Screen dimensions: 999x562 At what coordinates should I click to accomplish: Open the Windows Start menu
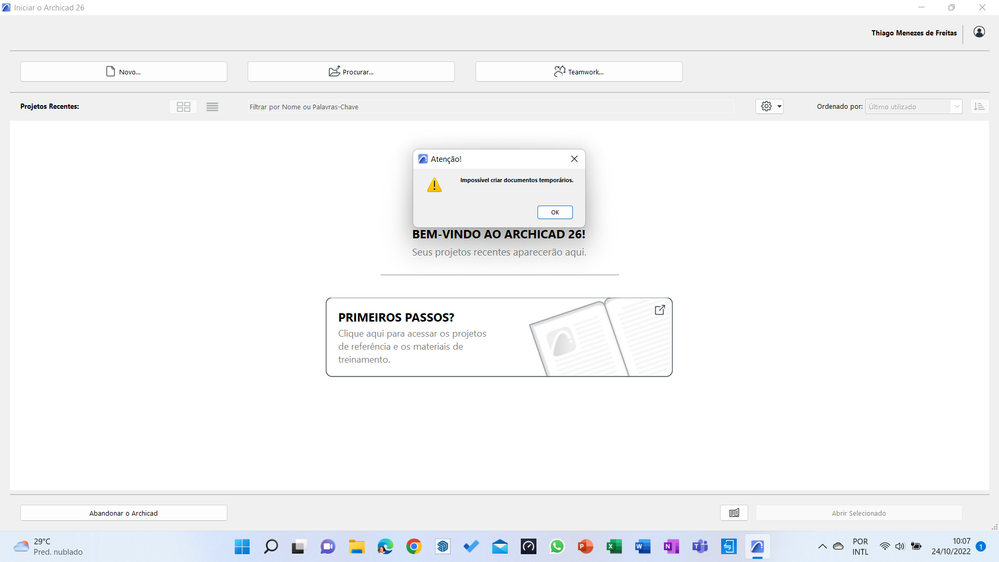242,547
